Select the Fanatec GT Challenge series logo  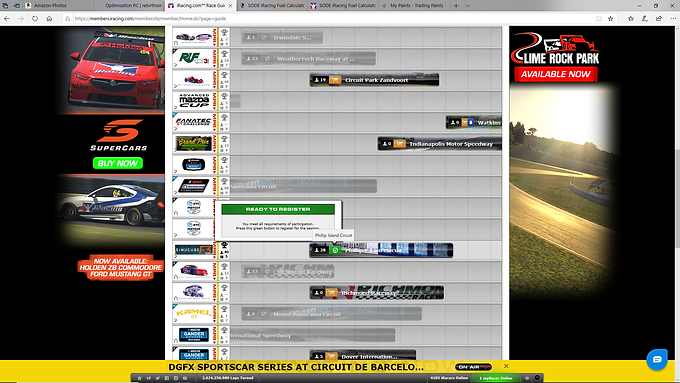pos(194,122)
